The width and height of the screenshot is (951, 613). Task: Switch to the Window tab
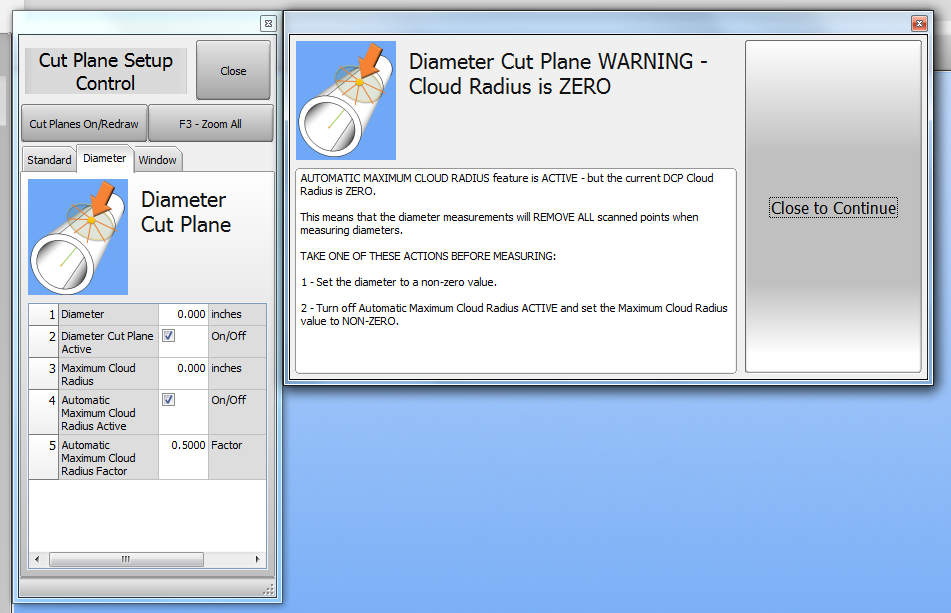click(x=157, y=160)
